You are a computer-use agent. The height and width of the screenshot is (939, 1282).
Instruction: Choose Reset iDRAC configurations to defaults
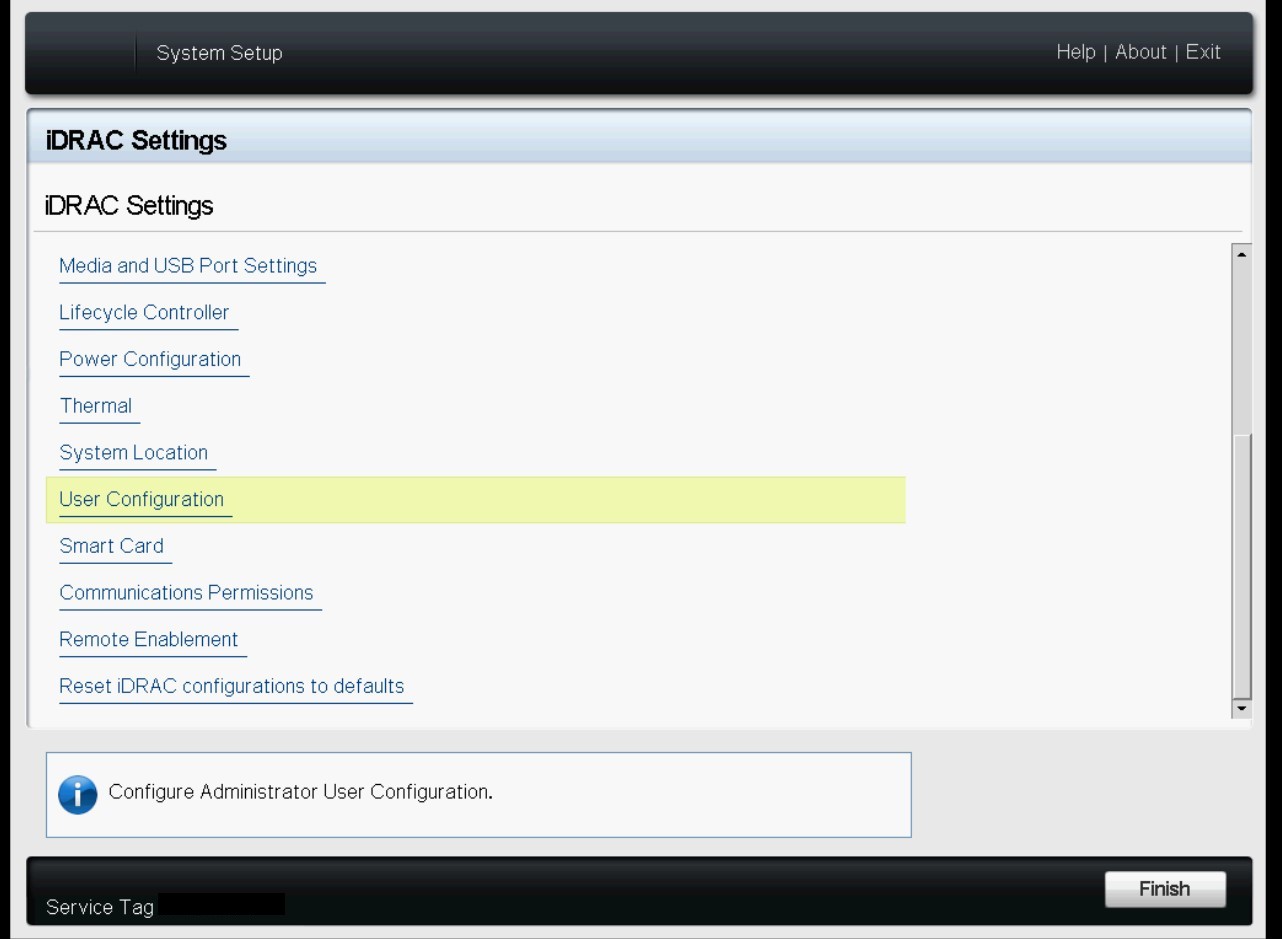(232, 687)
